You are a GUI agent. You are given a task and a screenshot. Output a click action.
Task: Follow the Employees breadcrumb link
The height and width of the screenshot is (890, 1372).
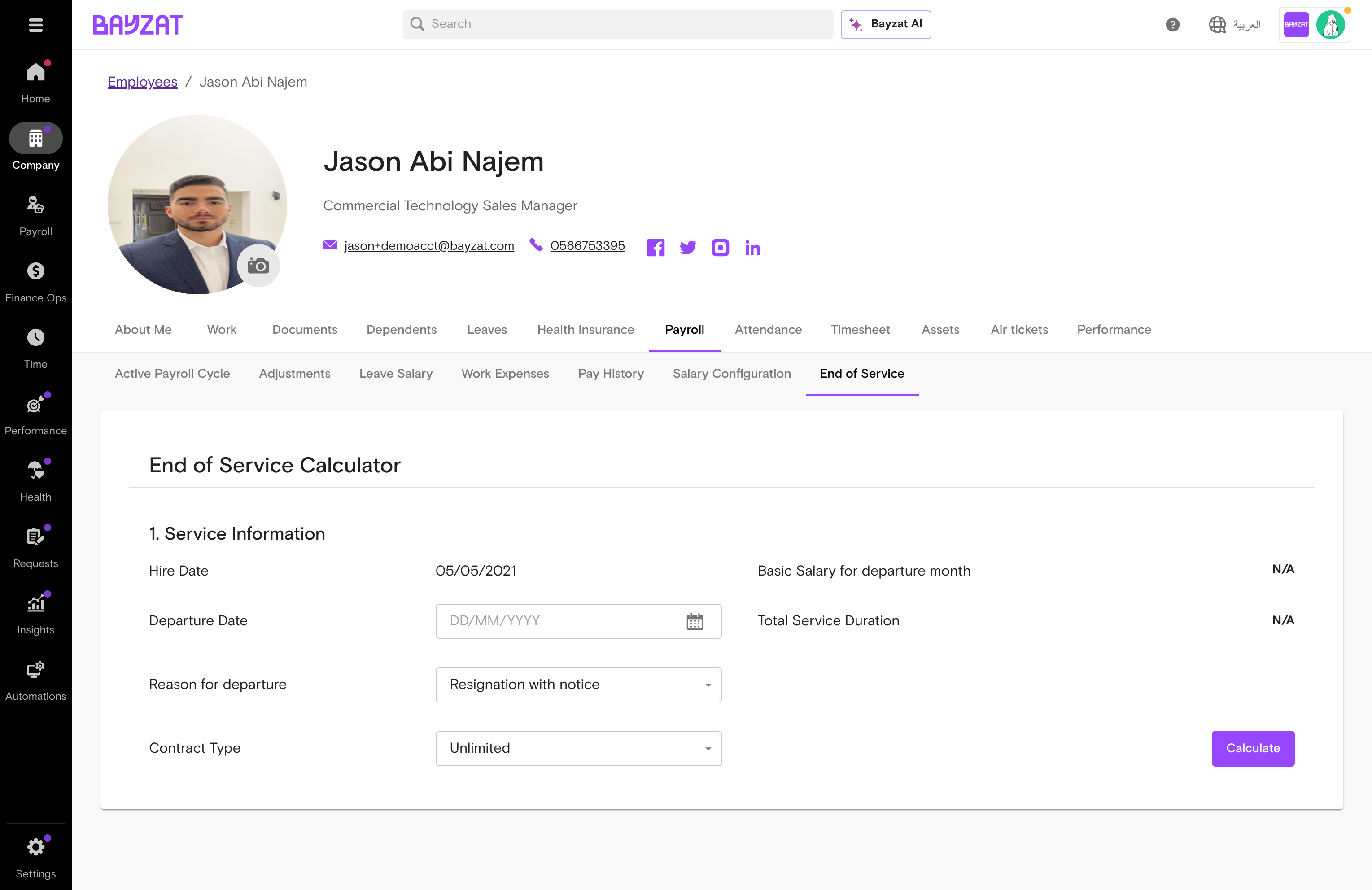click(142, 82)
